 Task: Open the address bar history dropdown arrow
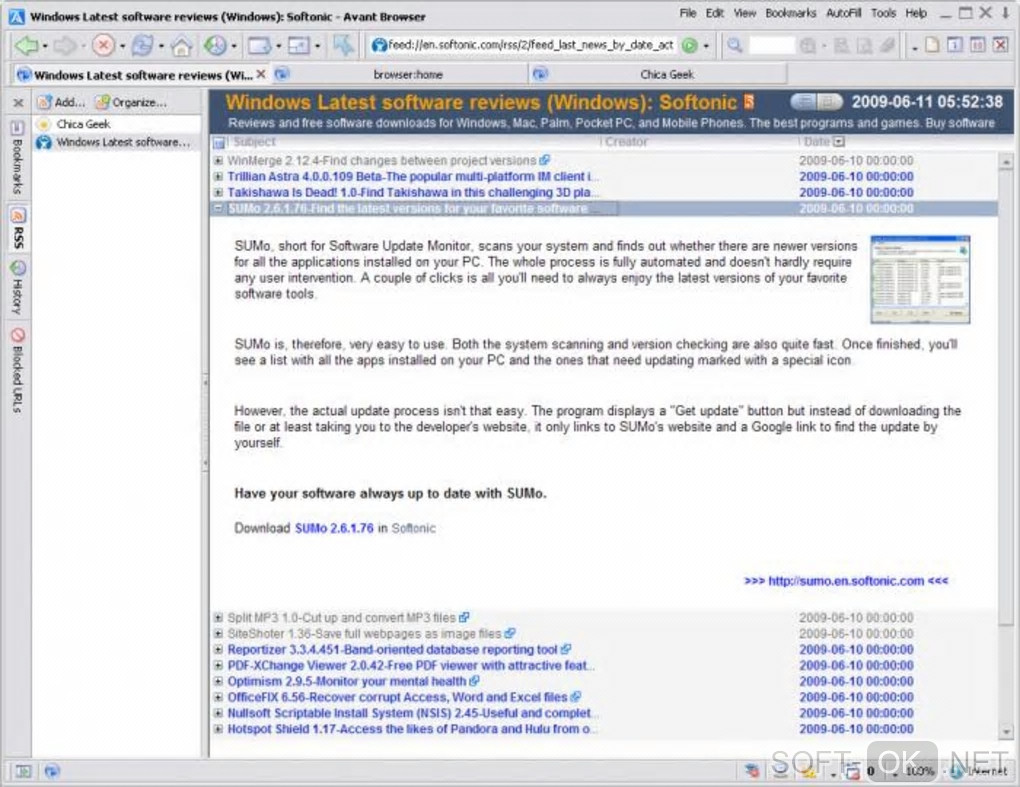point(706,46)
